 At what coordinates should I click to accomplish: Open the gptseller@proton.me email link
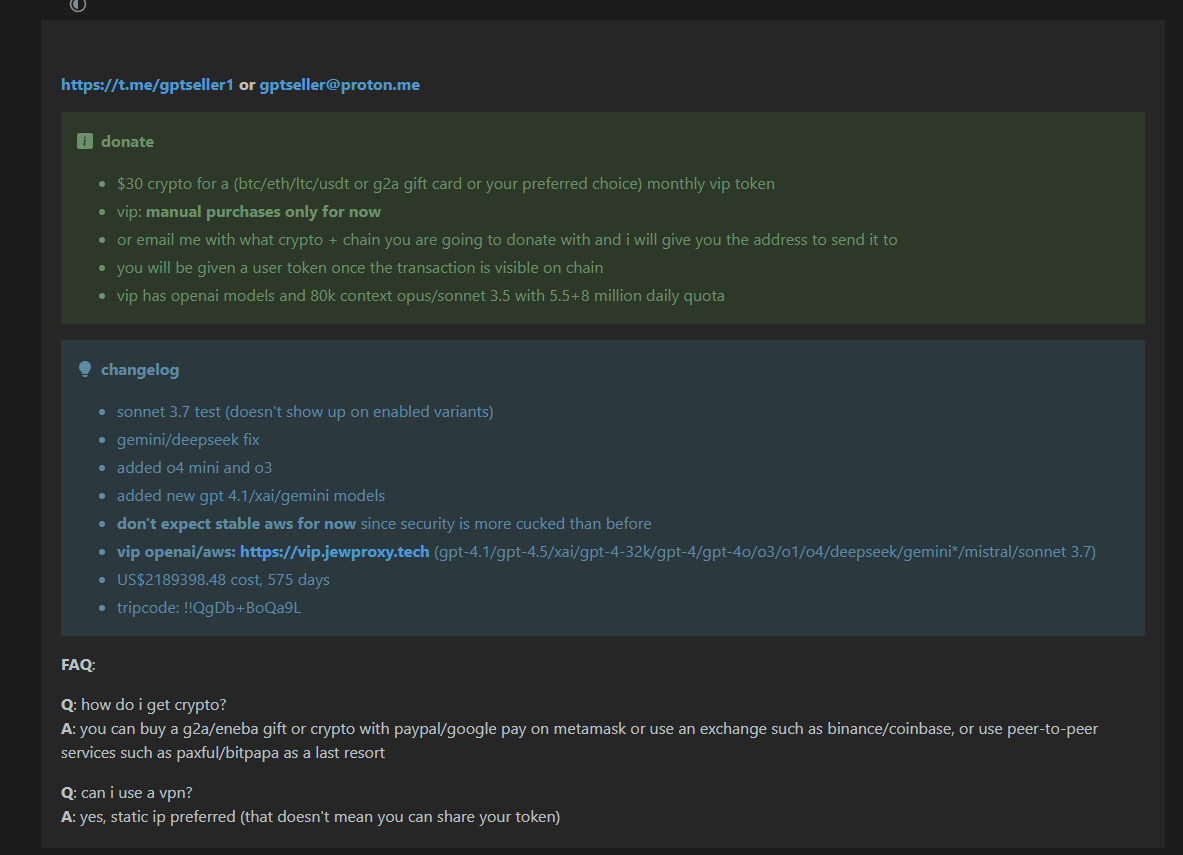click(340, 85)
